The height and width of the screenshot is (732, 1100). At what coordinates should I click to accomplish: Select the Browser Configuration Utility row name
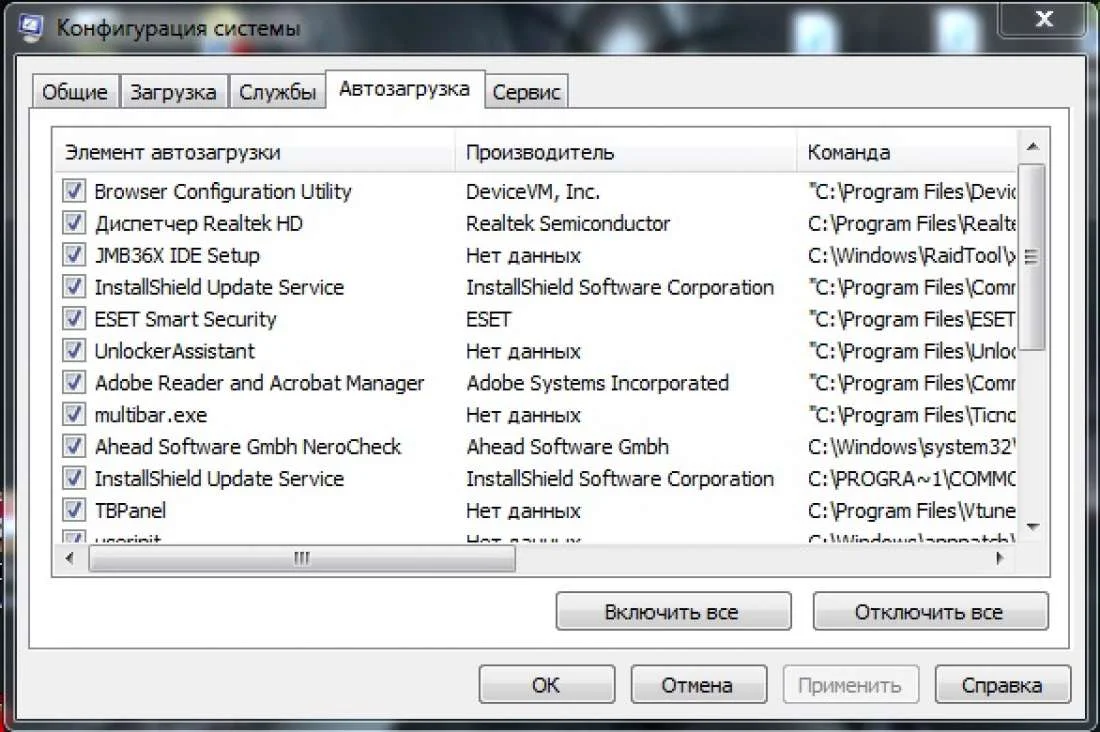(x=223, y=191)
